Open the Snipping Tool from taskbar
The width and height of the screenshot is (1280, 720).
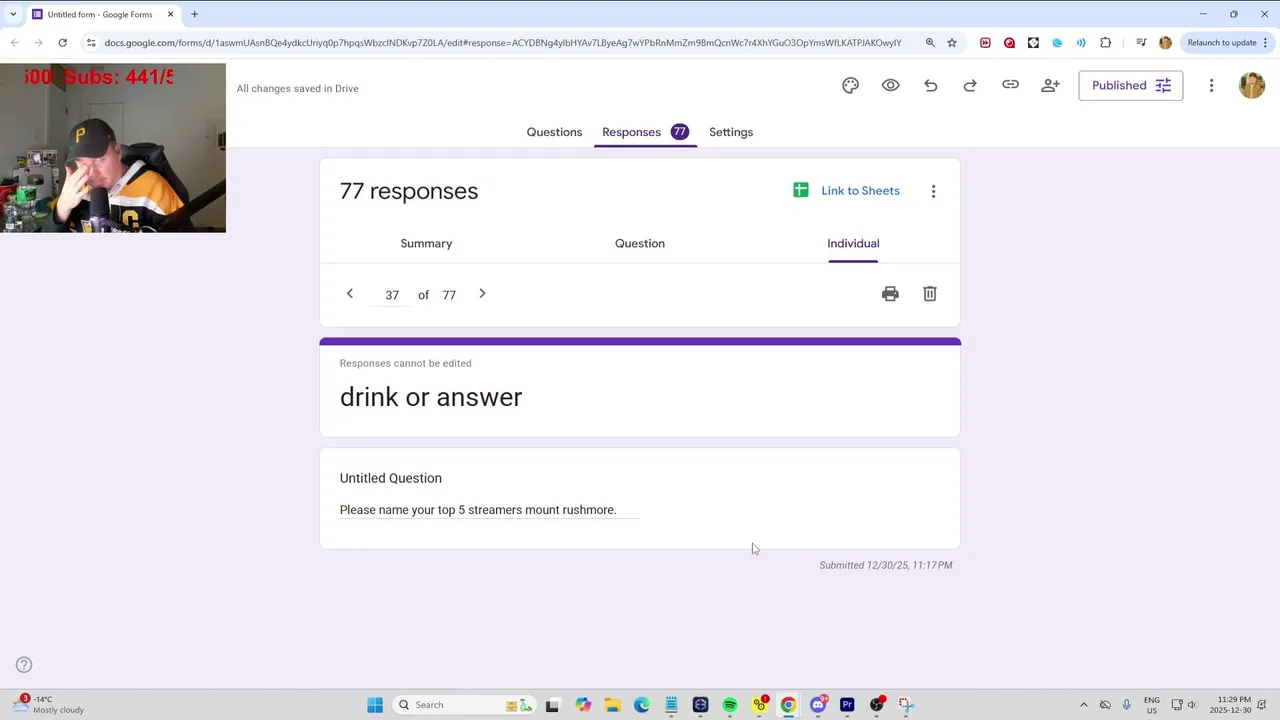pyautogui.click(x=906, y=705)
